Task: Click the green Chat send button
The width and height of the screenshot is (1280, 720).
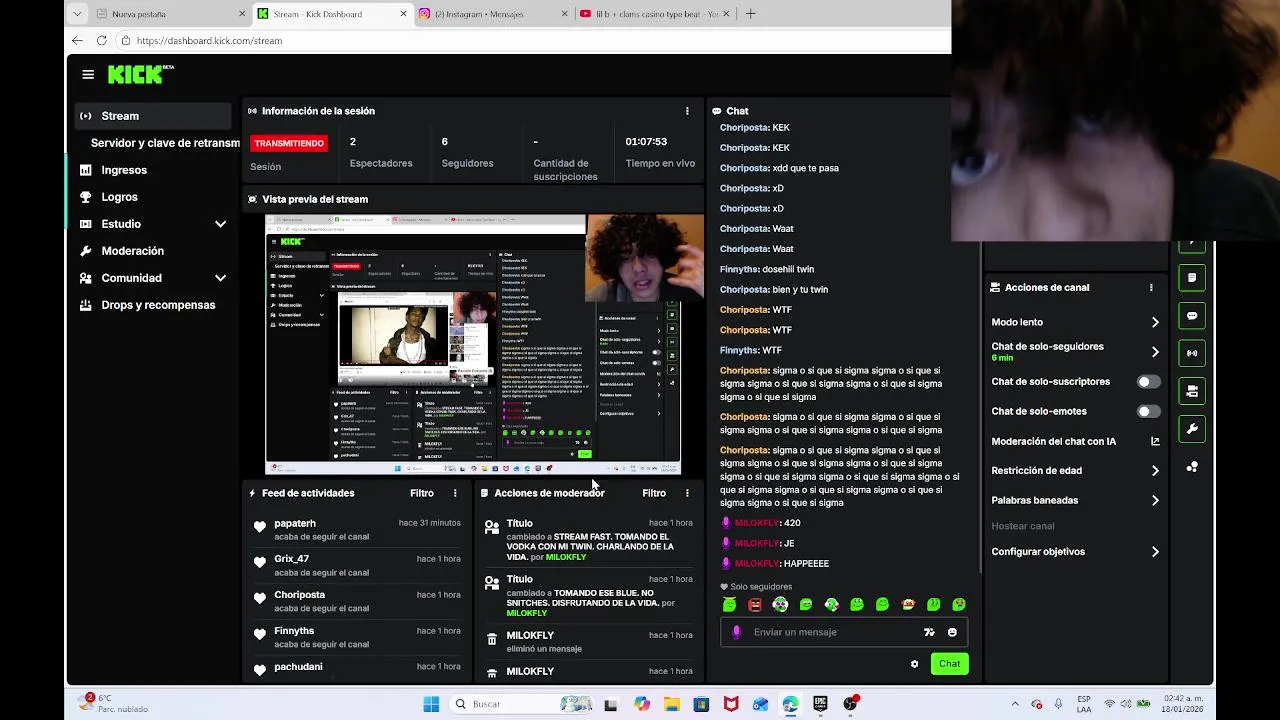Action: [949, 664]
